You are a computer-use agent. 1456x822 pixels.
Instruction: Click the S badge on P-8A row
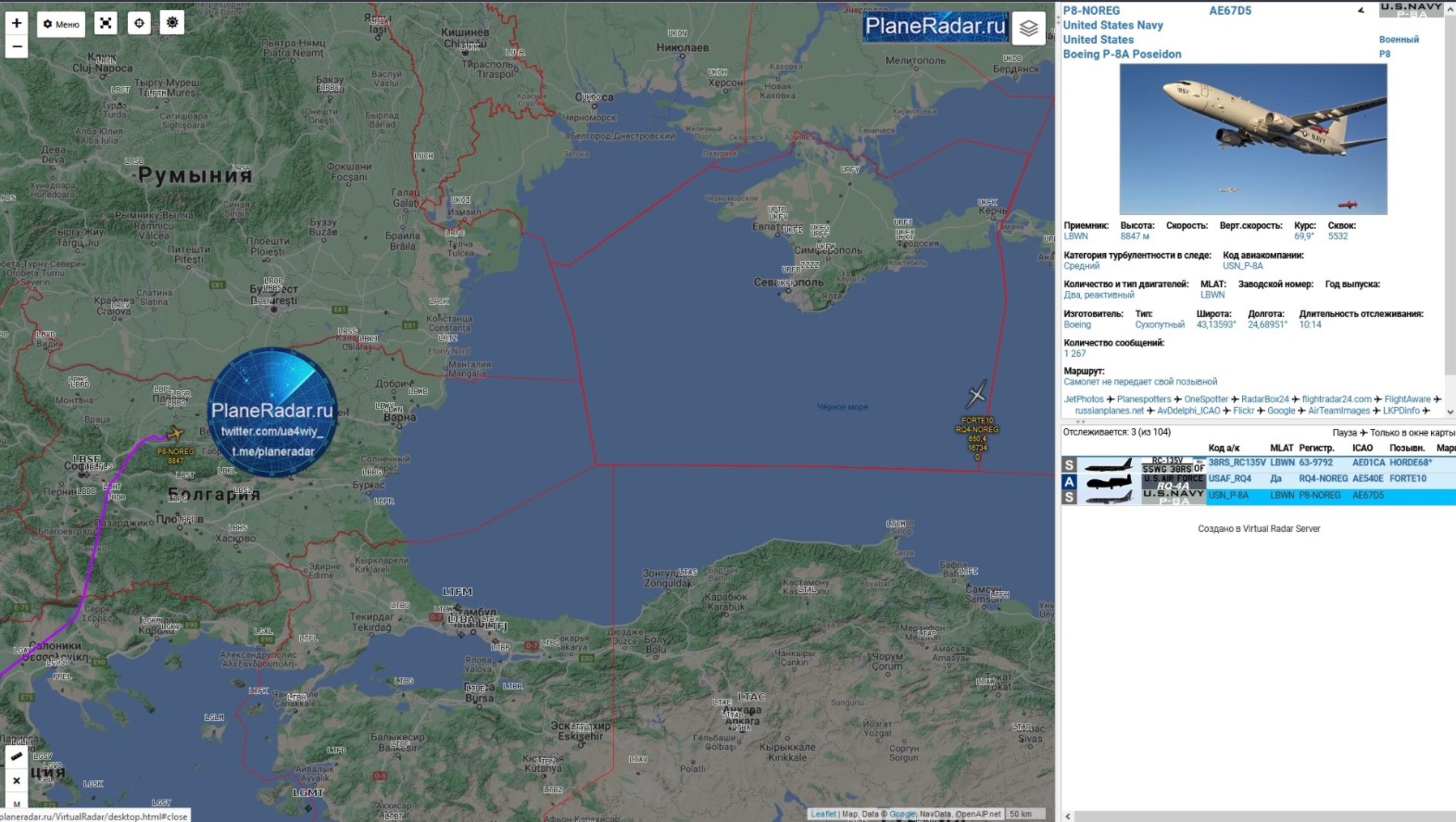(1070, 497)
